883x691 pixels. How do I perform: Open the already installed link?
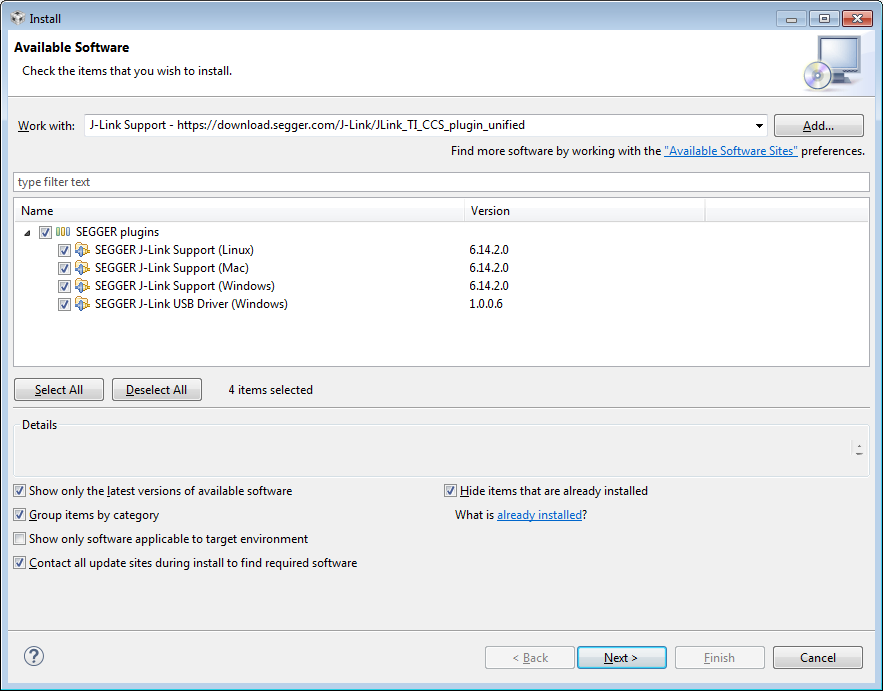pos(539,515)
